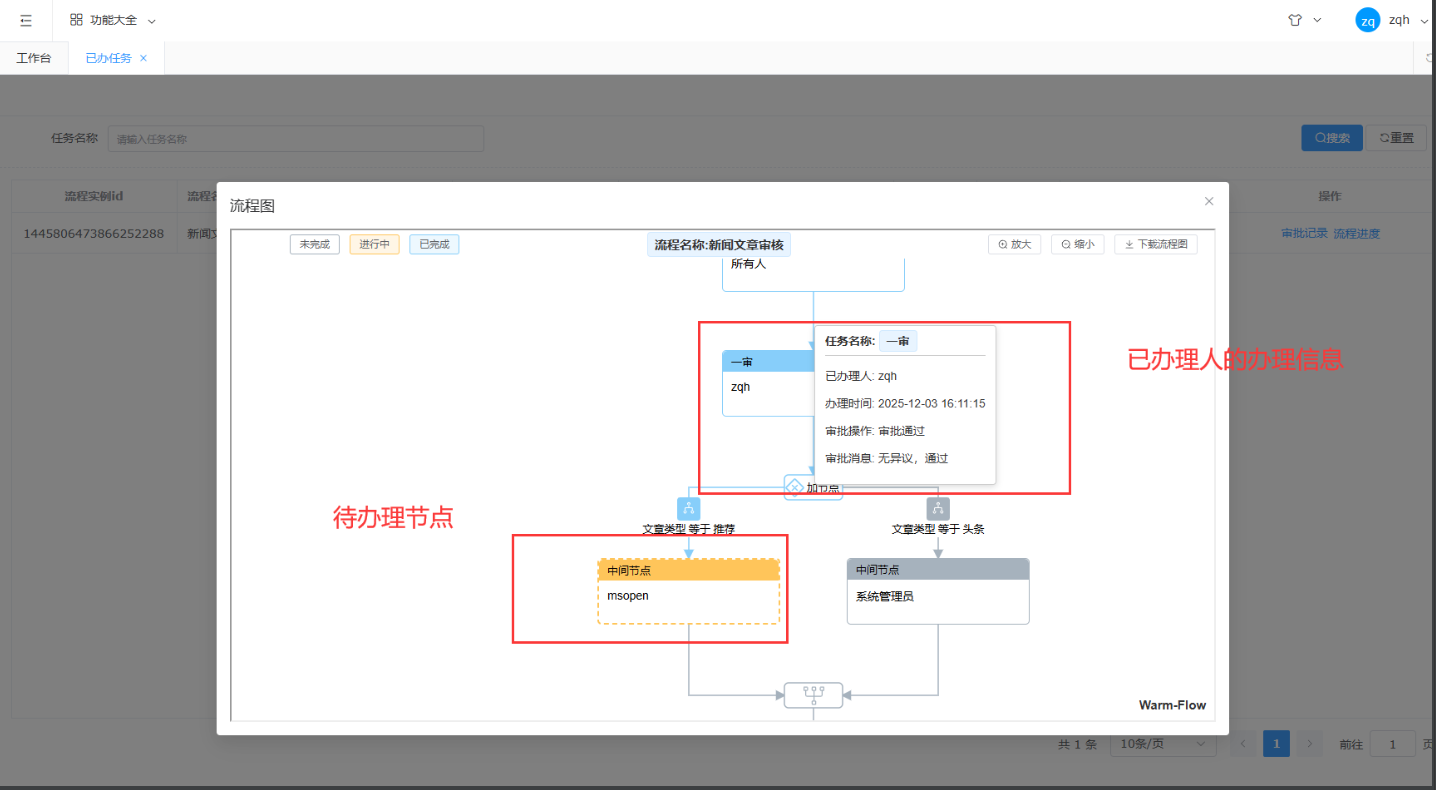Collapse the sidebar with the hamburger icon
Screen dimensions: 1436x790
point(26,20)
